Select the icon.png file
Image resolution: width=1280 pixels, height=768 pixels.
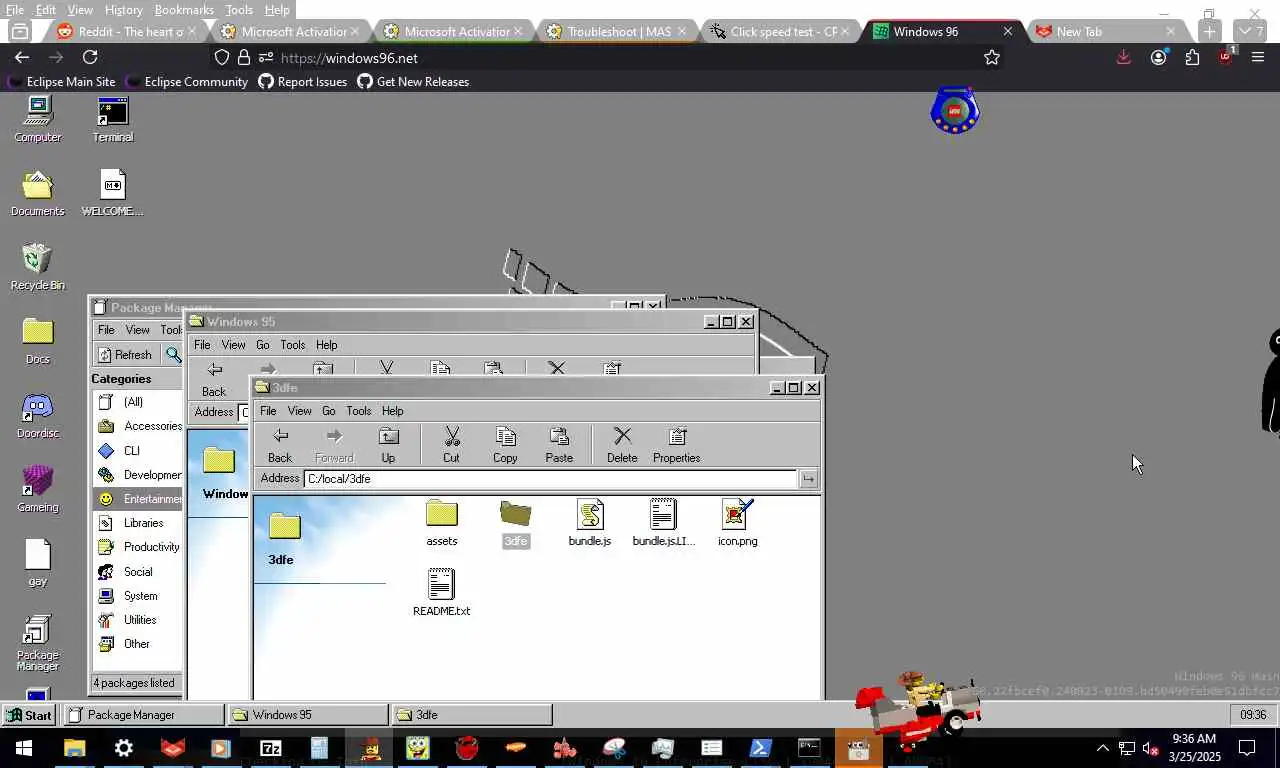(737, 523)
